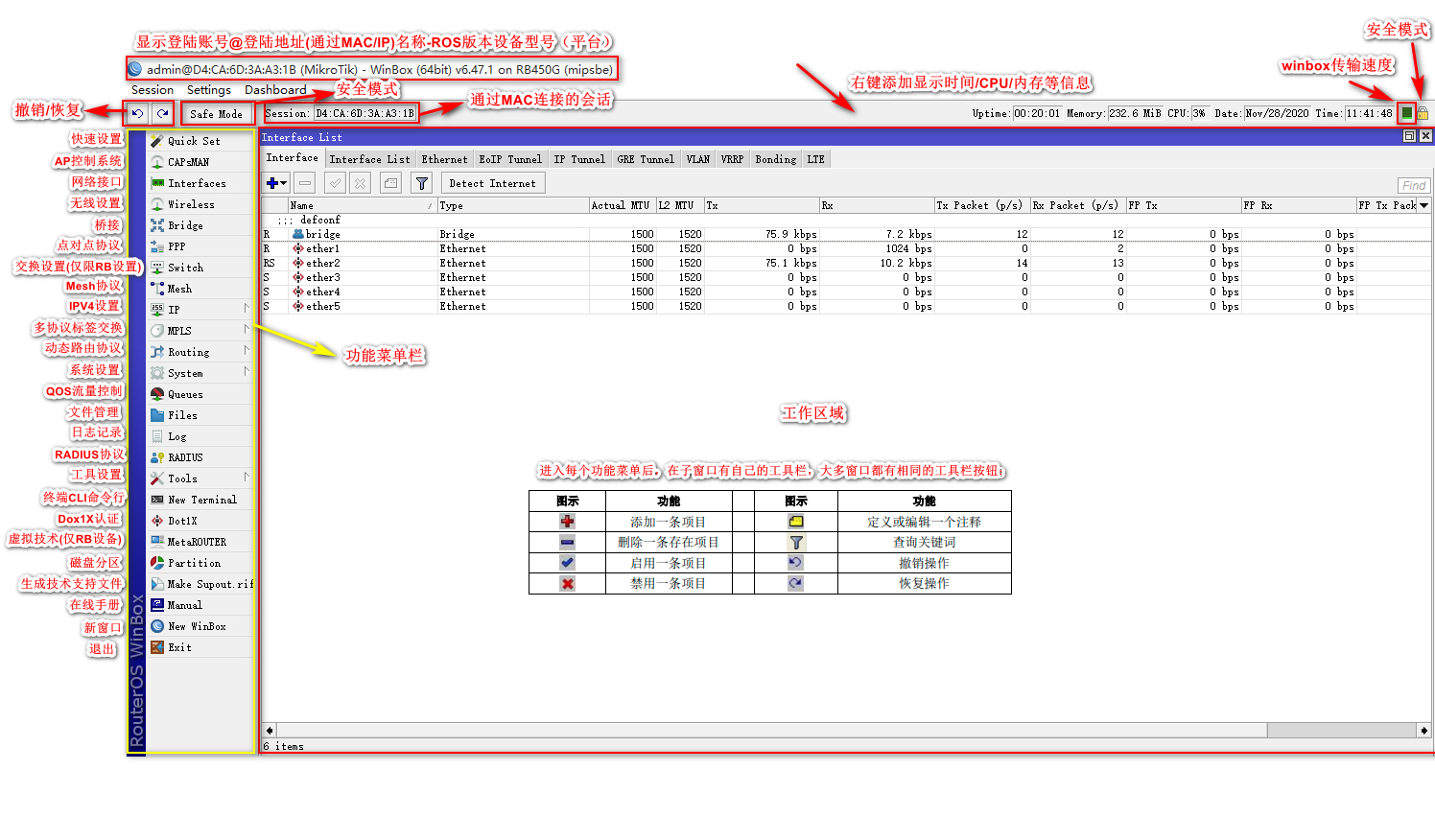Expand the MPLS submenu
Image resolution: width=1435 pixels, height=840 pixels.
(200, 331)
